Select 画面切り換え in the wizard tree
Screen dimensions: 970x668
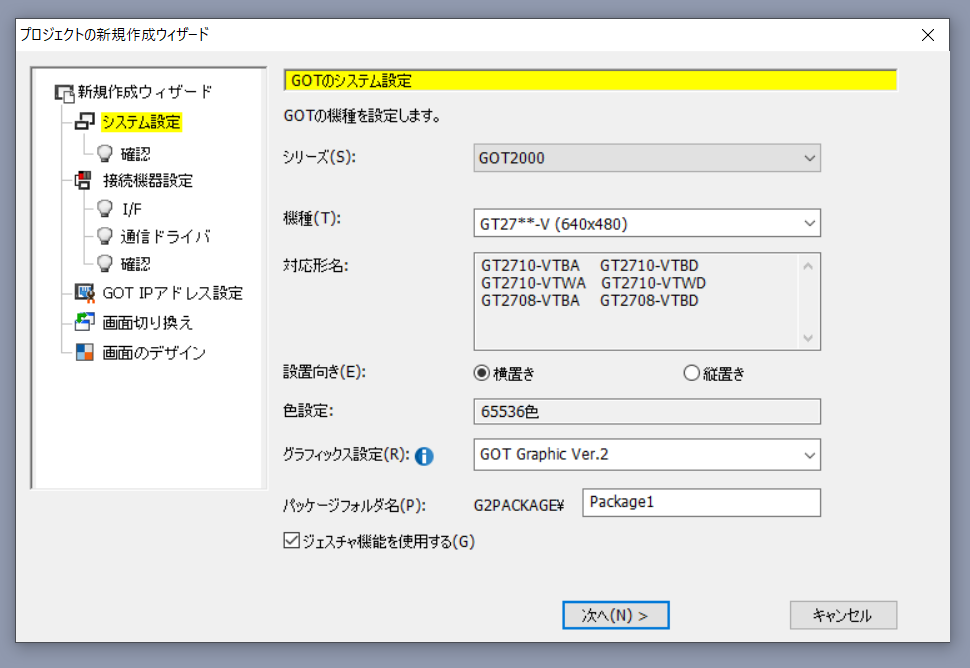point(148,322)
